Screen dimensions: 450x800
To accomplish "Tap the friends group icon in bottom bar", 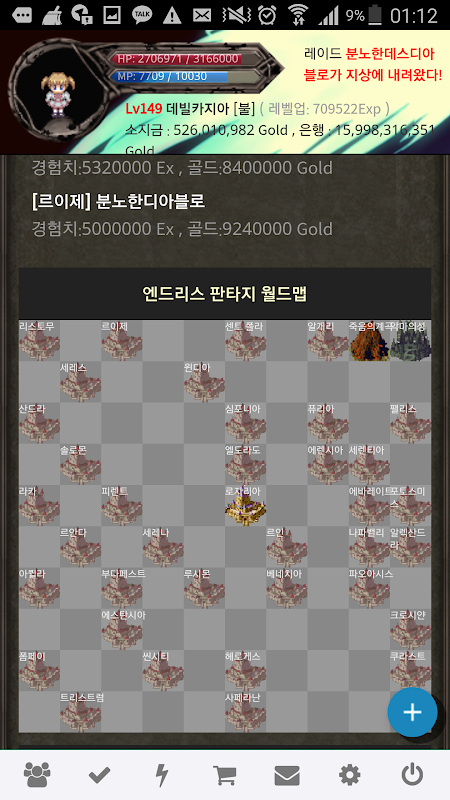I will pyautogui.click(x=37, y=775).
